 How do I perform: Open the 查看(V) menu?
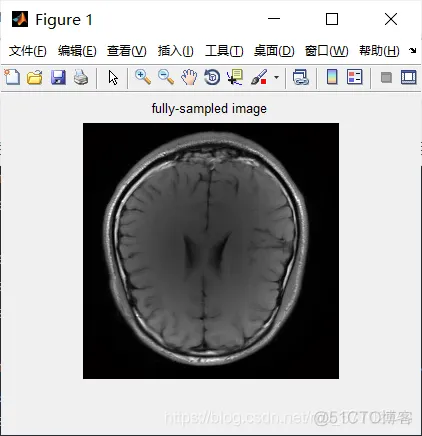(x=127, y=51)
